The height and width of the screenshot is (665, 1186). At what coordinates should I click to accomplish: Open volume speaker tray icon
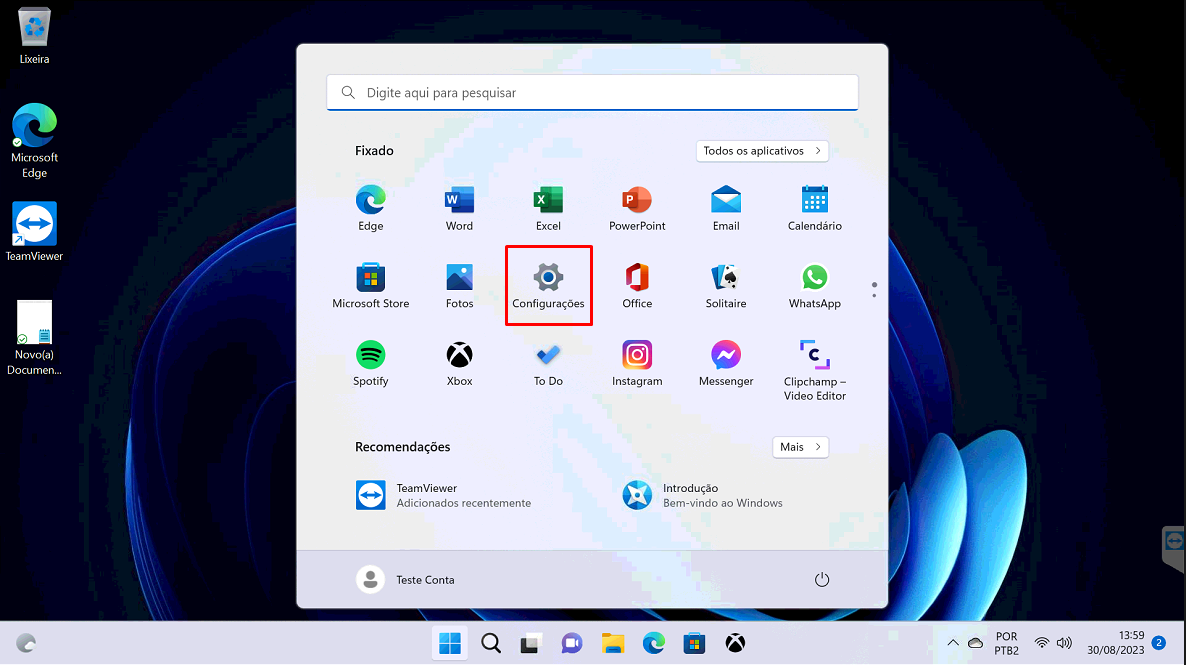1064,643
